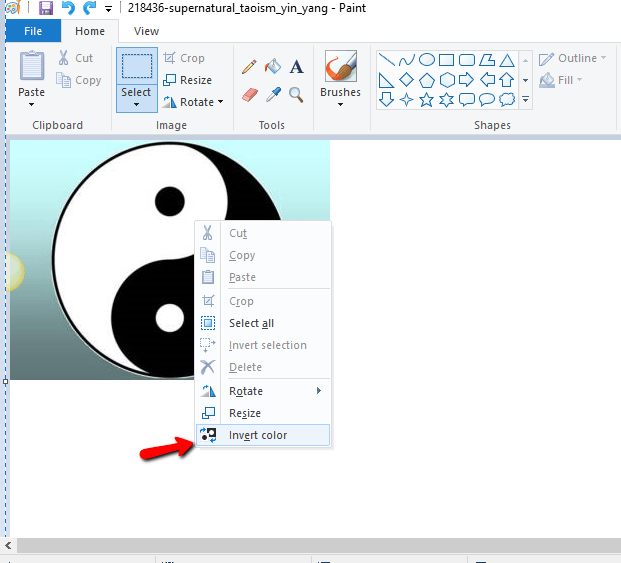621x563 pixels.
Task: Click Copy in the Clipboard group
Action: click(78, 80)
